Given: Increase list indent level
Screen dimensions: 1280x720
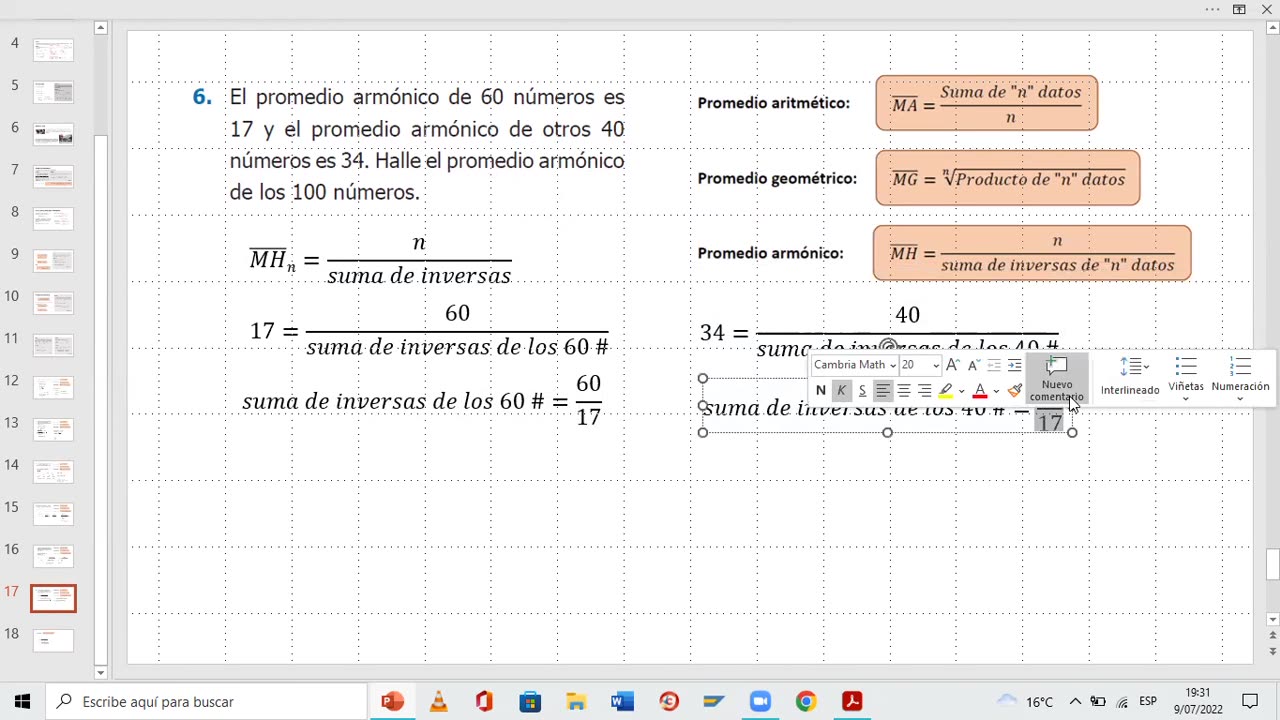Looking at the screenshot, I should click(x=1014, y=365).
